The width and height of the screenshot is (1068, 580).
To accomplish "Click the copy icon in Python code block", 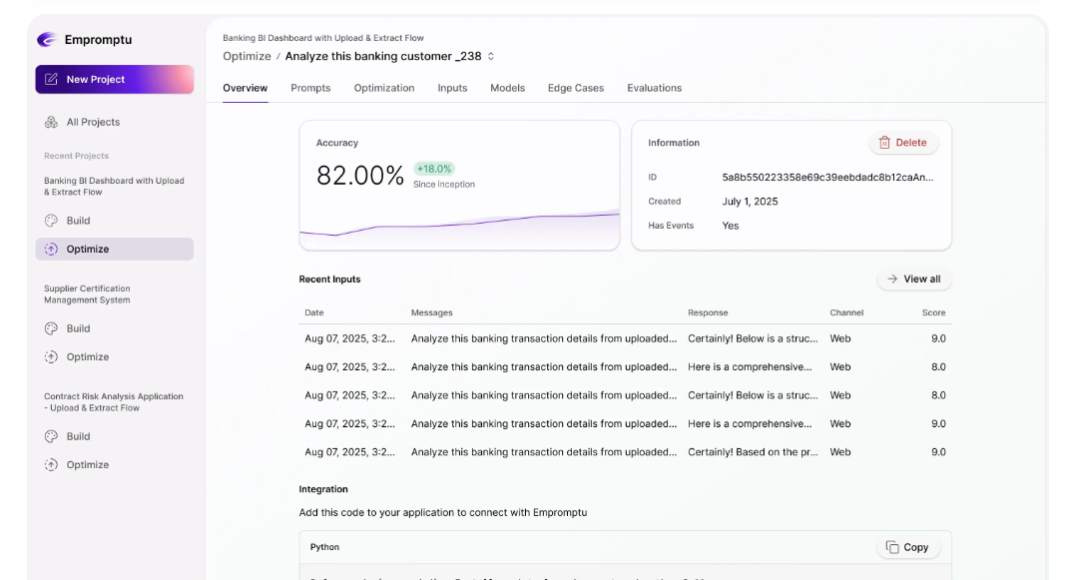I will 892,547.
